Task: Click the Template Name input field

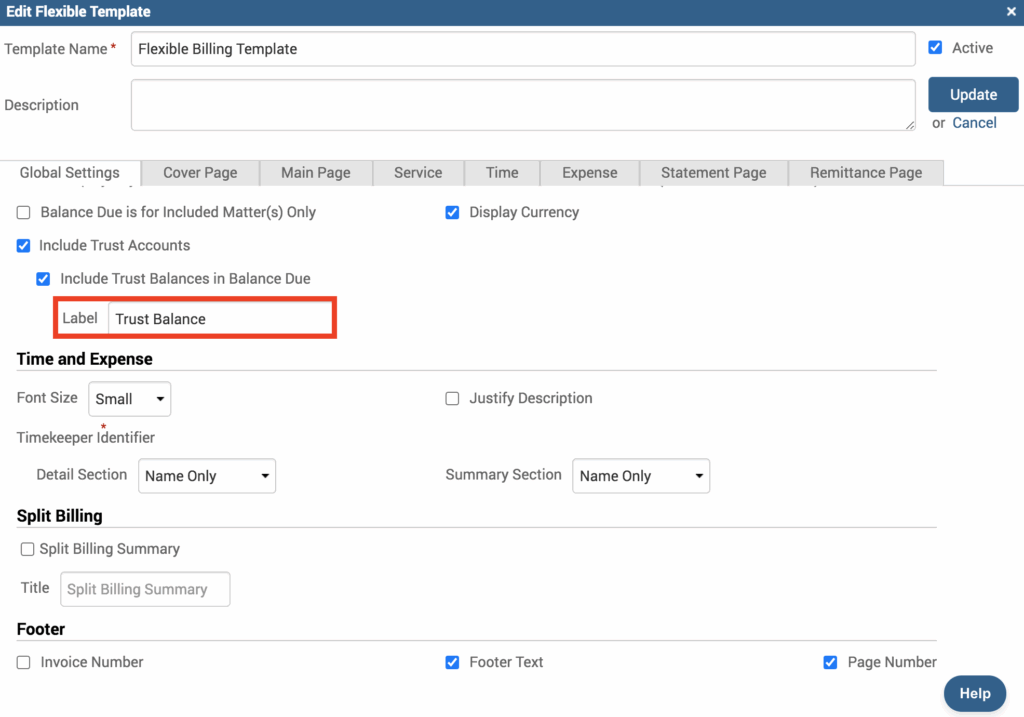Action: coord(522,49)
